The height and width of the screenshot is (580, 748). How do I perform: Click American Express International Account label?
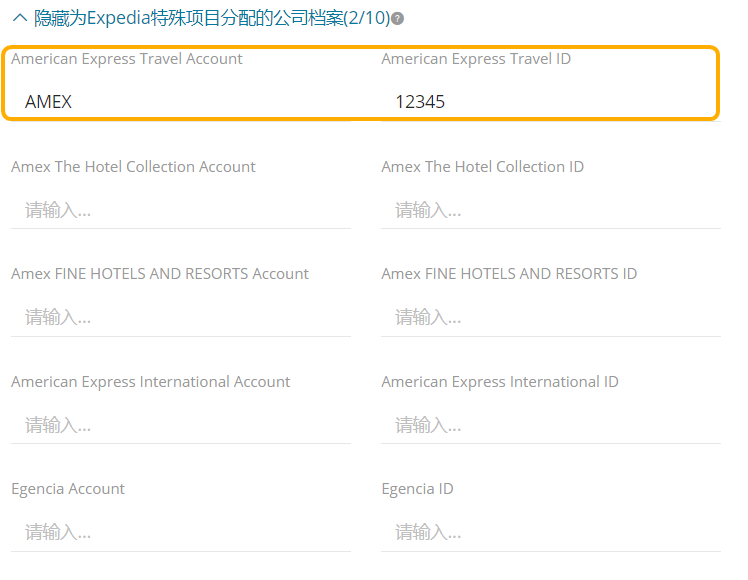(151, 382)
